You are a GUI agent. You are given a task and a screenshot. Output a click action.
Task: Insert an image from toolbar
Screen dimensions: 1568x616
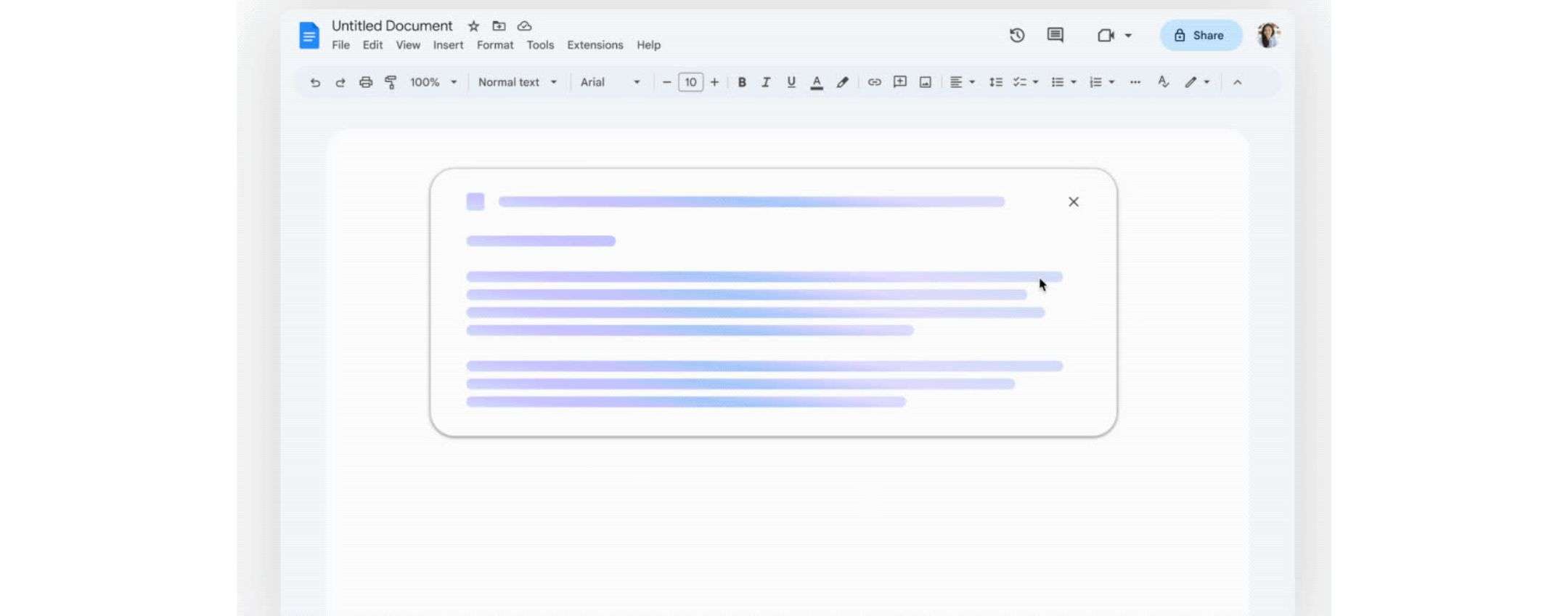(926, 82)
